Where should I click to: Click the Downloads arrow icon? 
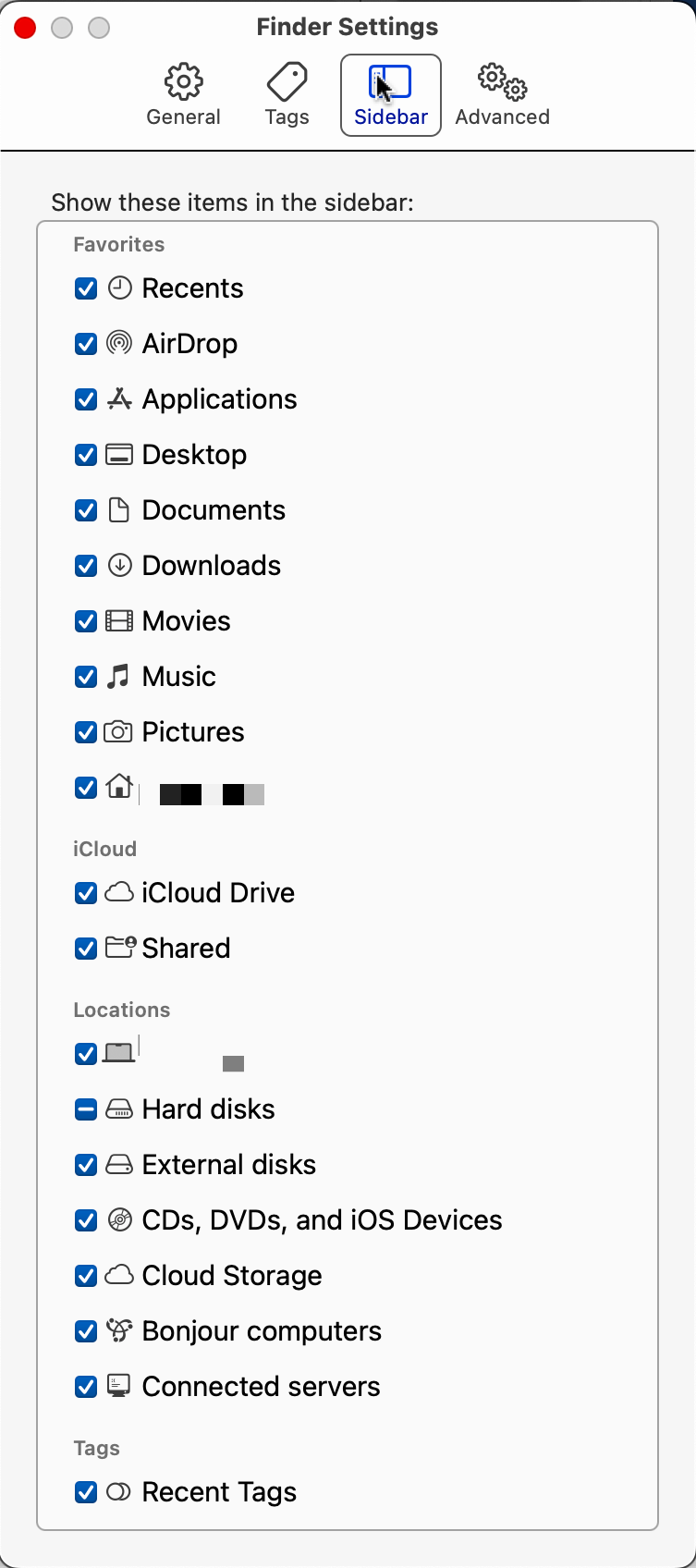click(119, 565)
